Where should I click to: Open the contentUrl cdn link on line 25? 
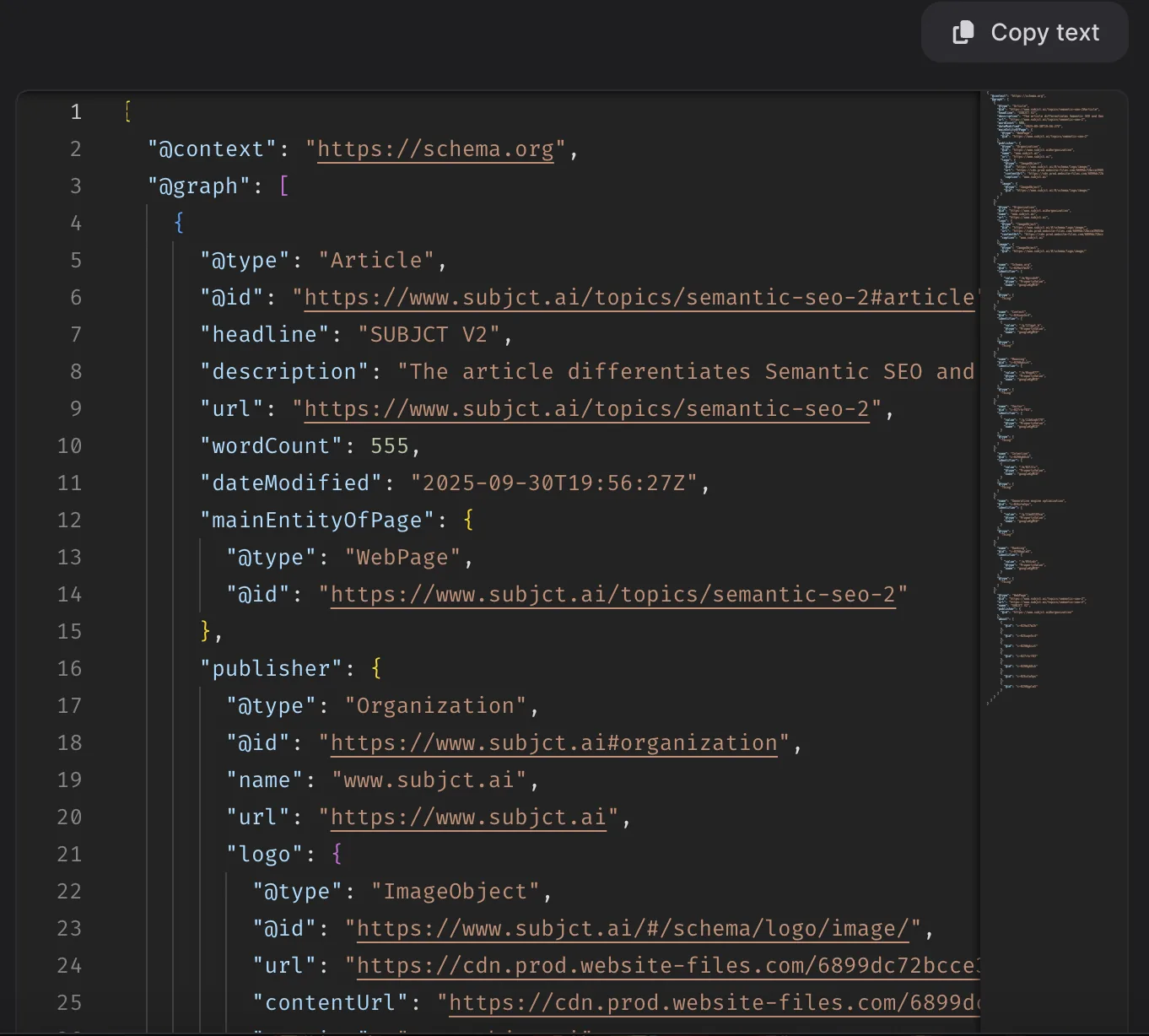coord(715,1003)
